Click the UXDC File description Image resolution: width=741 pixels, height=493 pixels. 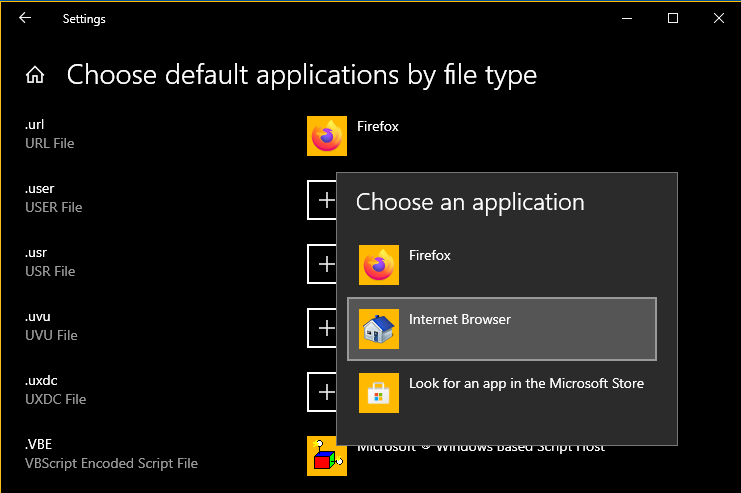pyautogui.click(x=56, y=399)
